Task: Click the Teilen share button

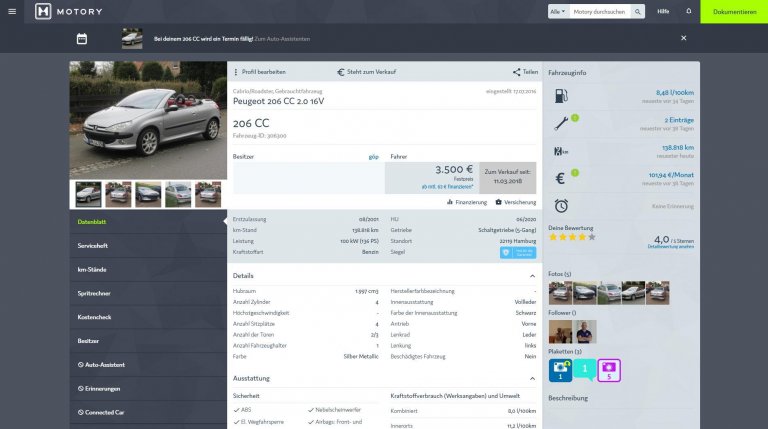Action: click(x=526, y=72)
